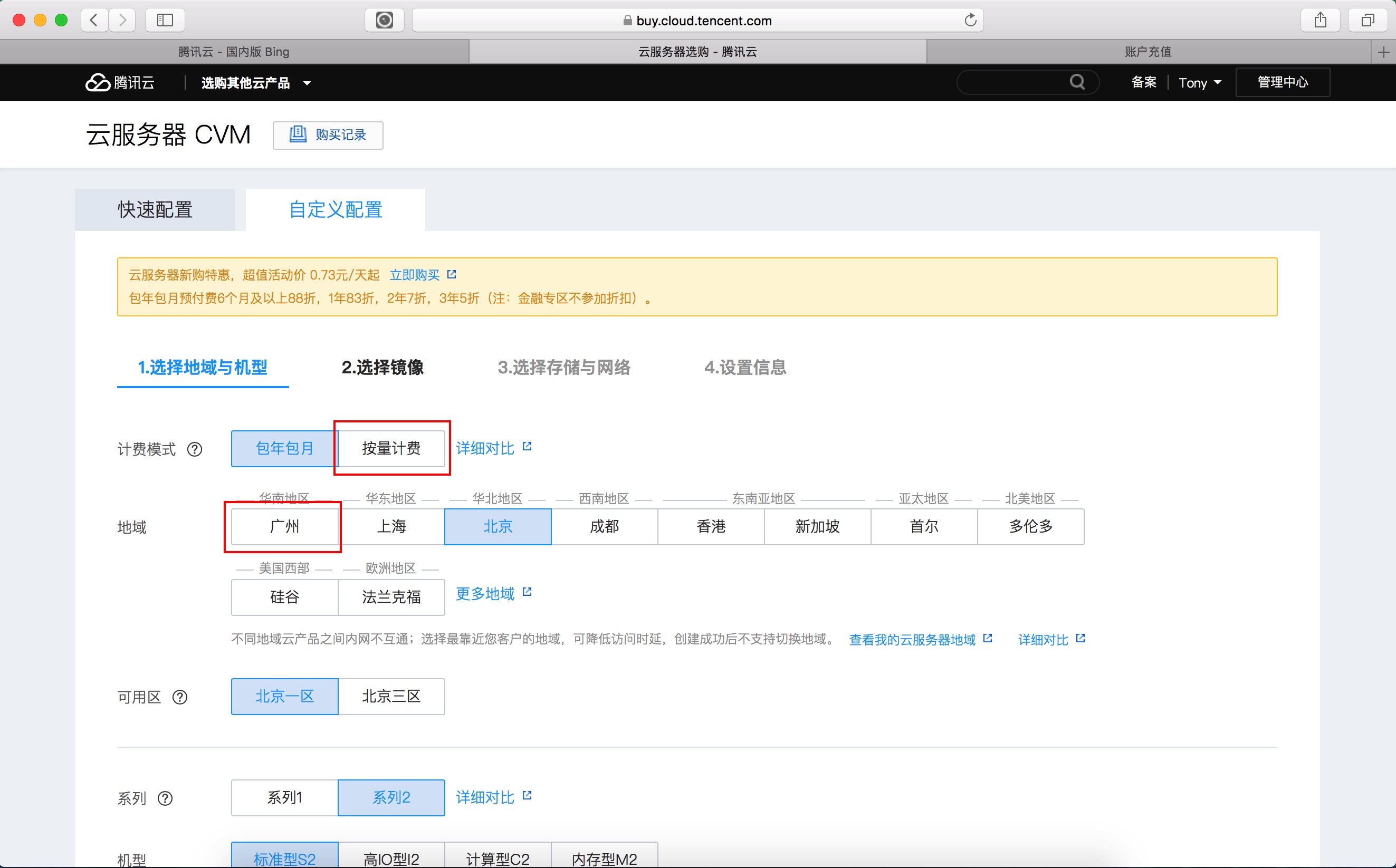
Task: Switch to 快速配置 tab
Action: [155, 209]
